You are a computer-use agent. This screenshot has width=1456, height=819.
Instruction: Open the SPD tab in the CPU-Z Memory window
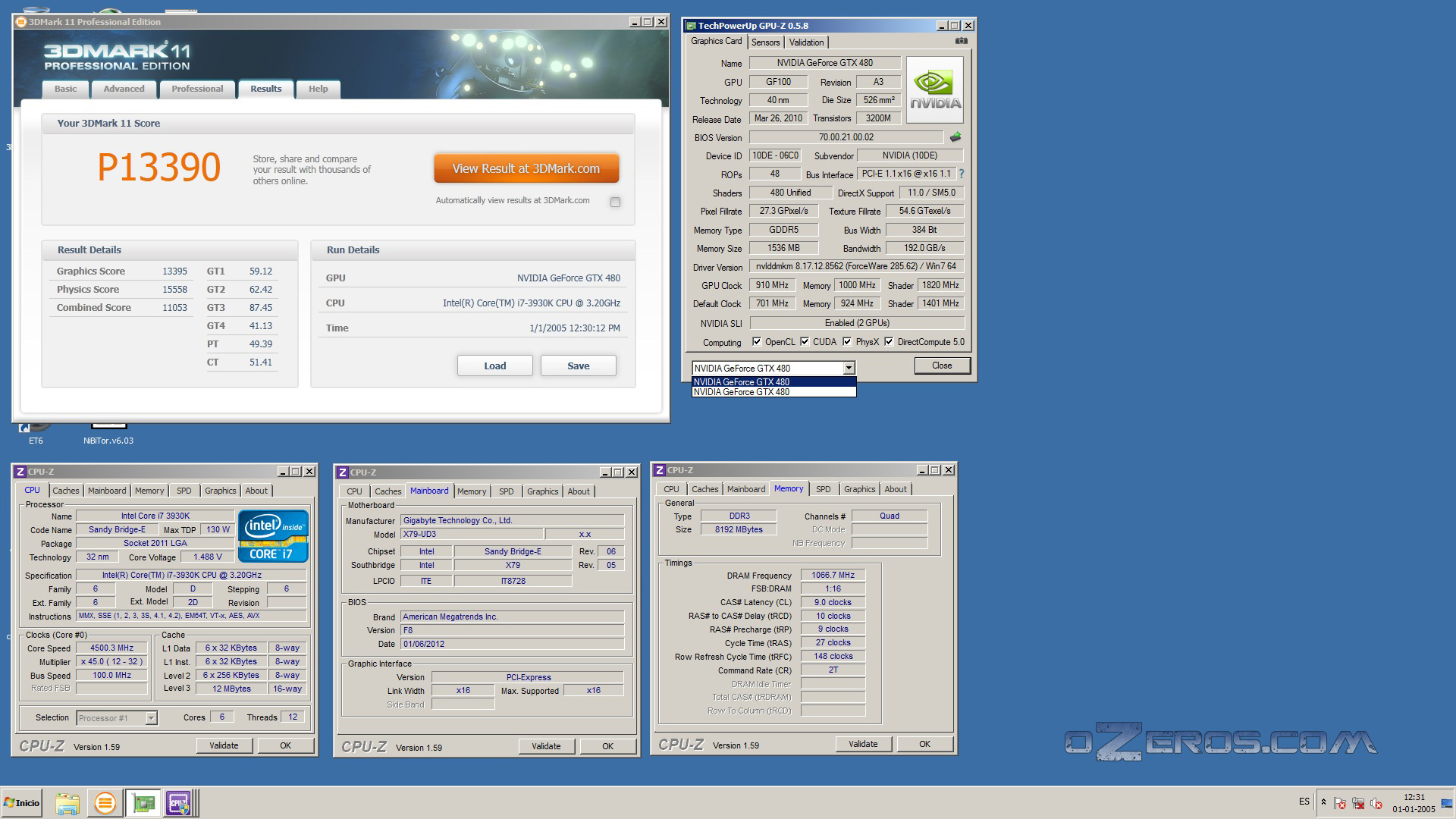tap(823, 489)
